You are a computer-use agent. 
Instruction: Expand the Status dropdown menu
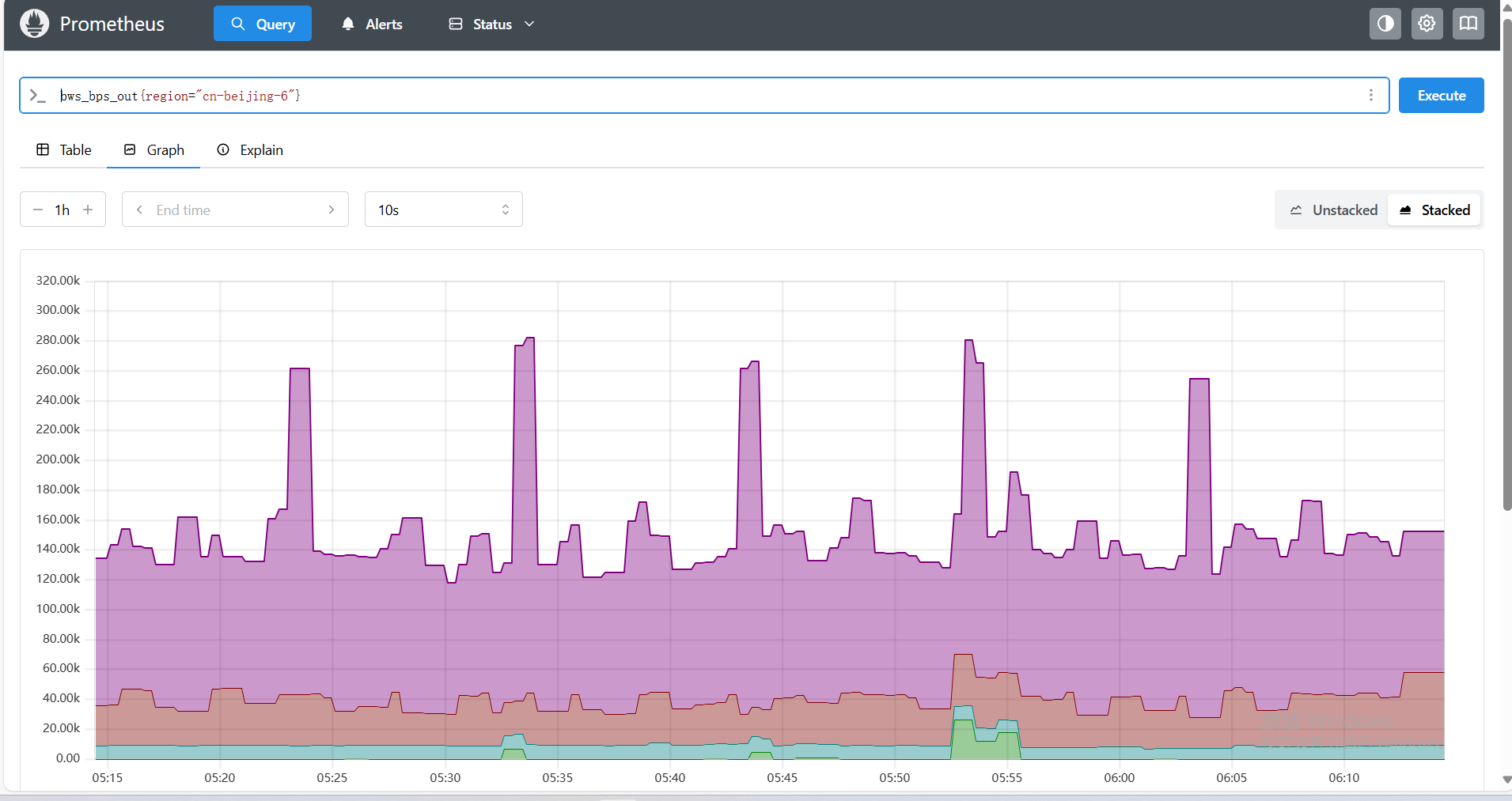(491, 25)
